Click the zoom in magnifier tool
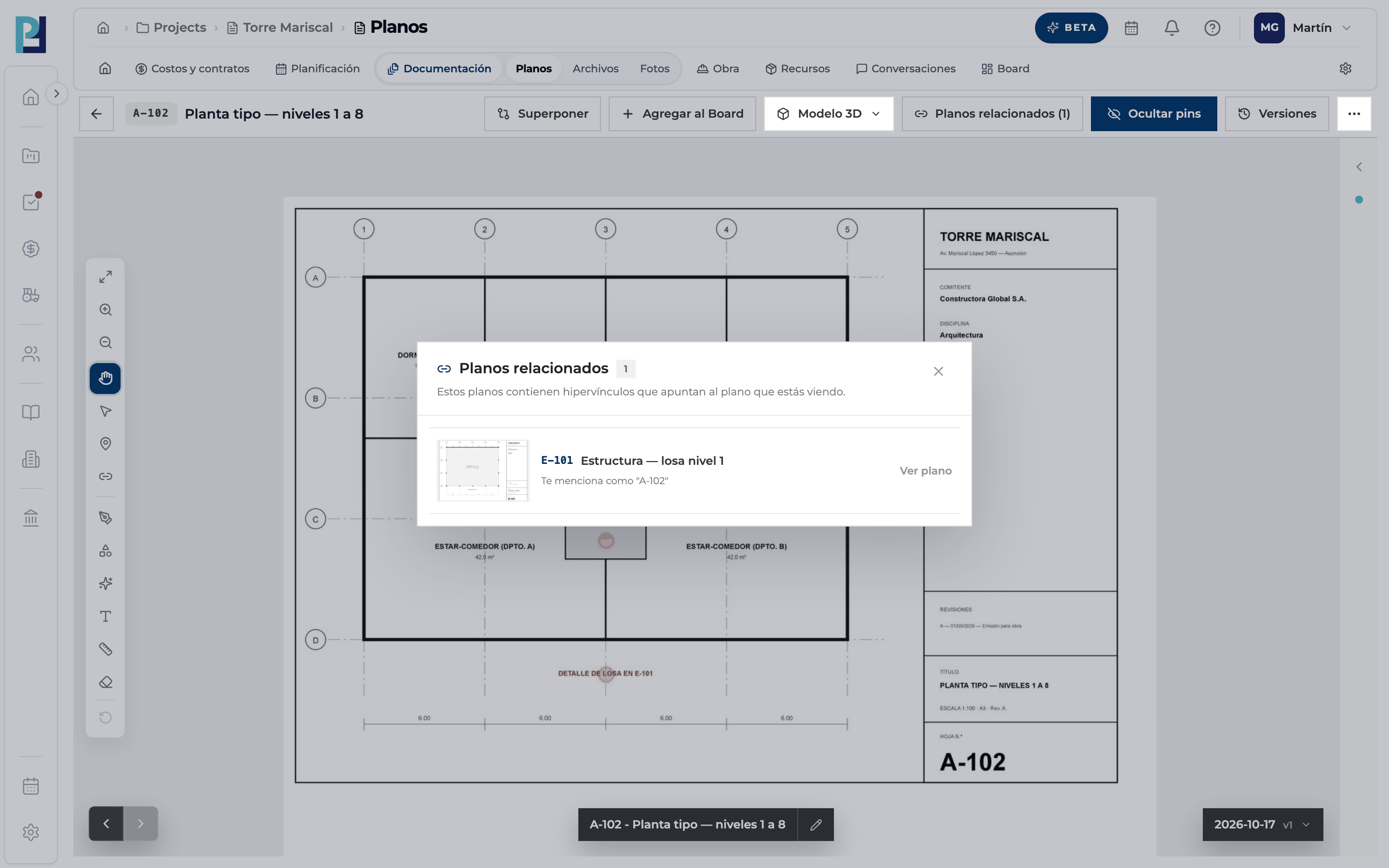Image resolution: width=1389 pixels, height=868 pixels. 105,310
